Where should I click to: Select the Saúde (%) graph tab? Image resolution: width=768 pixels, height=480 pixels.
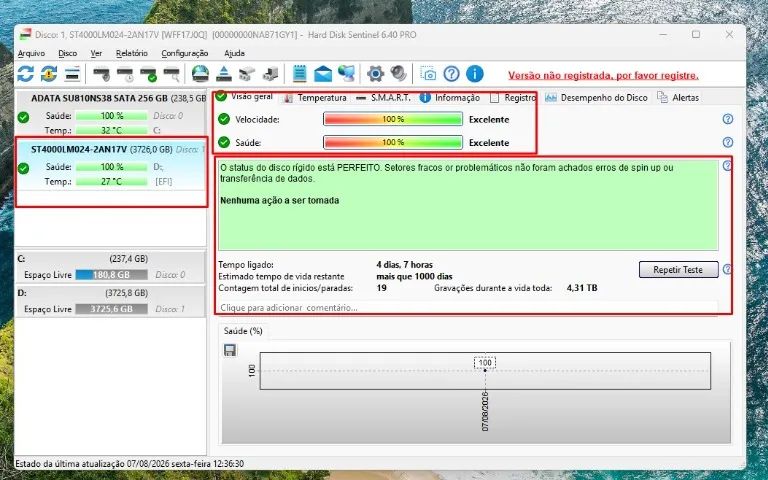tap(243, 331)
